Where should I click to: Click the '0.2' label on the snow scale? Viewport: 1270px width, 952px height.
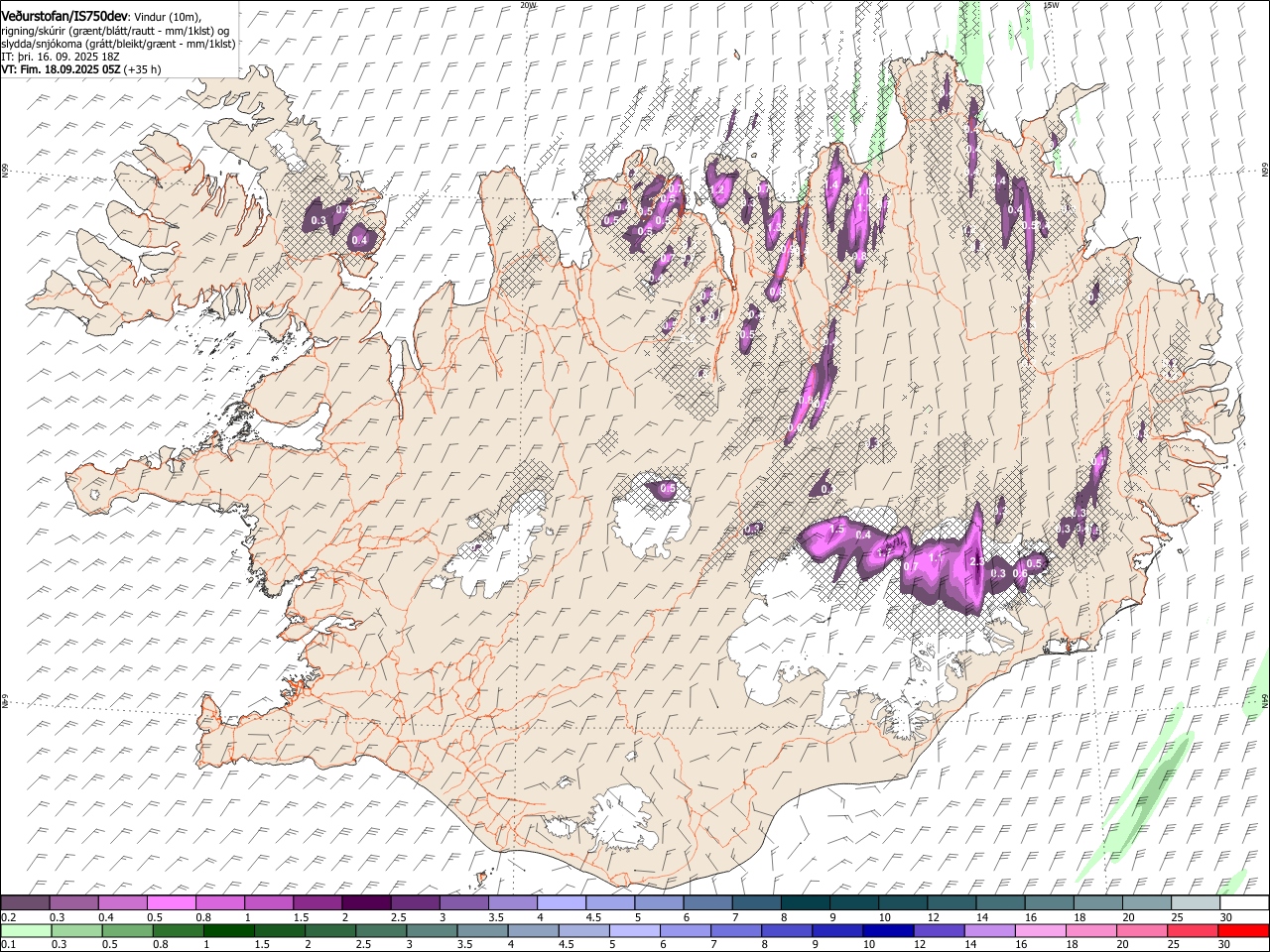[x=9, y=917]
